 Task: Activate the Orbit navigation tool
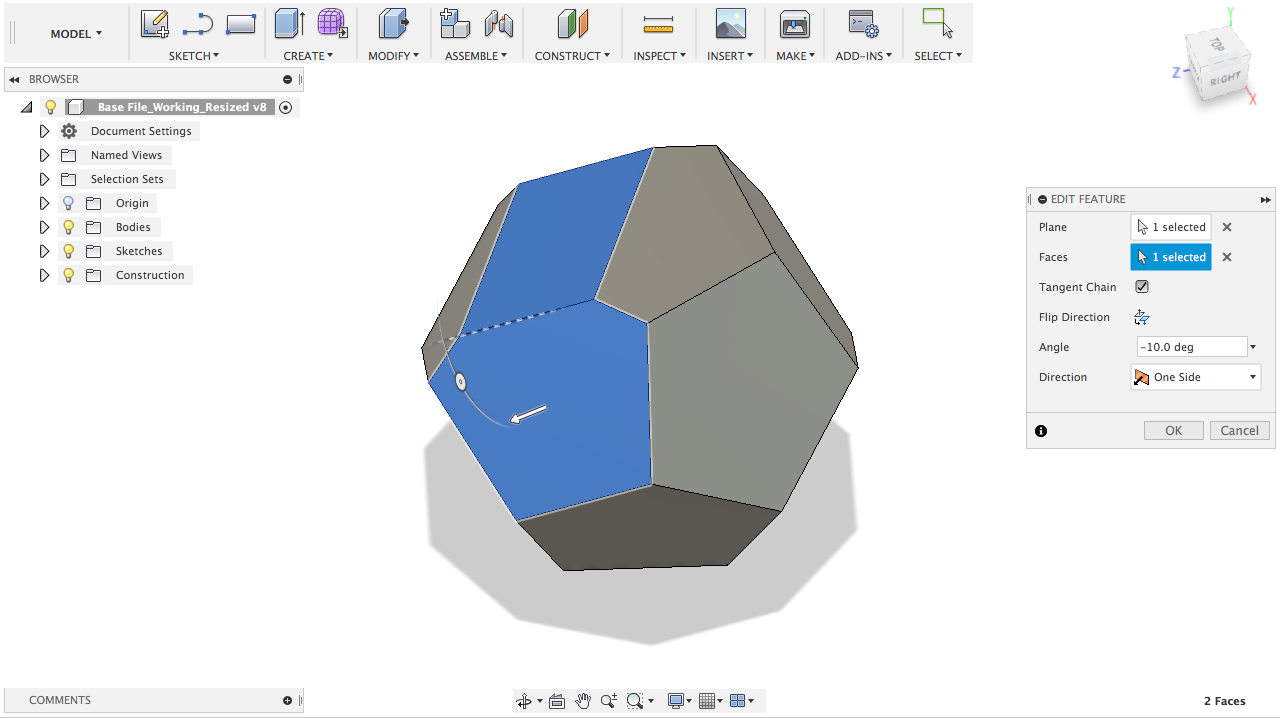pyautogui.click(x=524, y=701)
